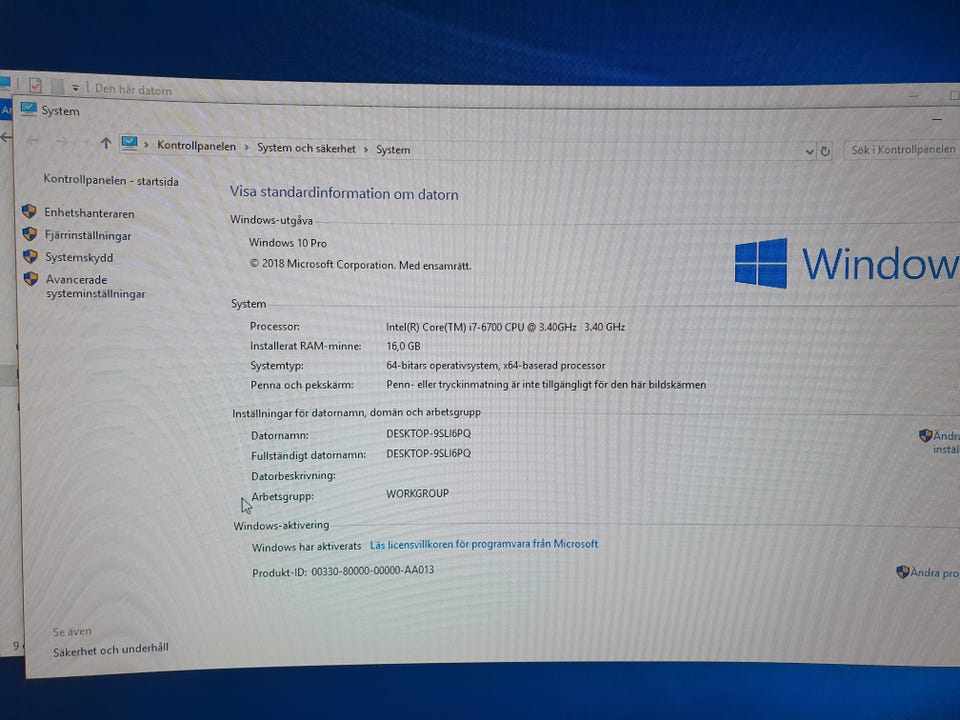The width and height of the screenshot is (960, 720).
Task: Expand chevron after System och säkerhet
Action: [x=366, y=149]
